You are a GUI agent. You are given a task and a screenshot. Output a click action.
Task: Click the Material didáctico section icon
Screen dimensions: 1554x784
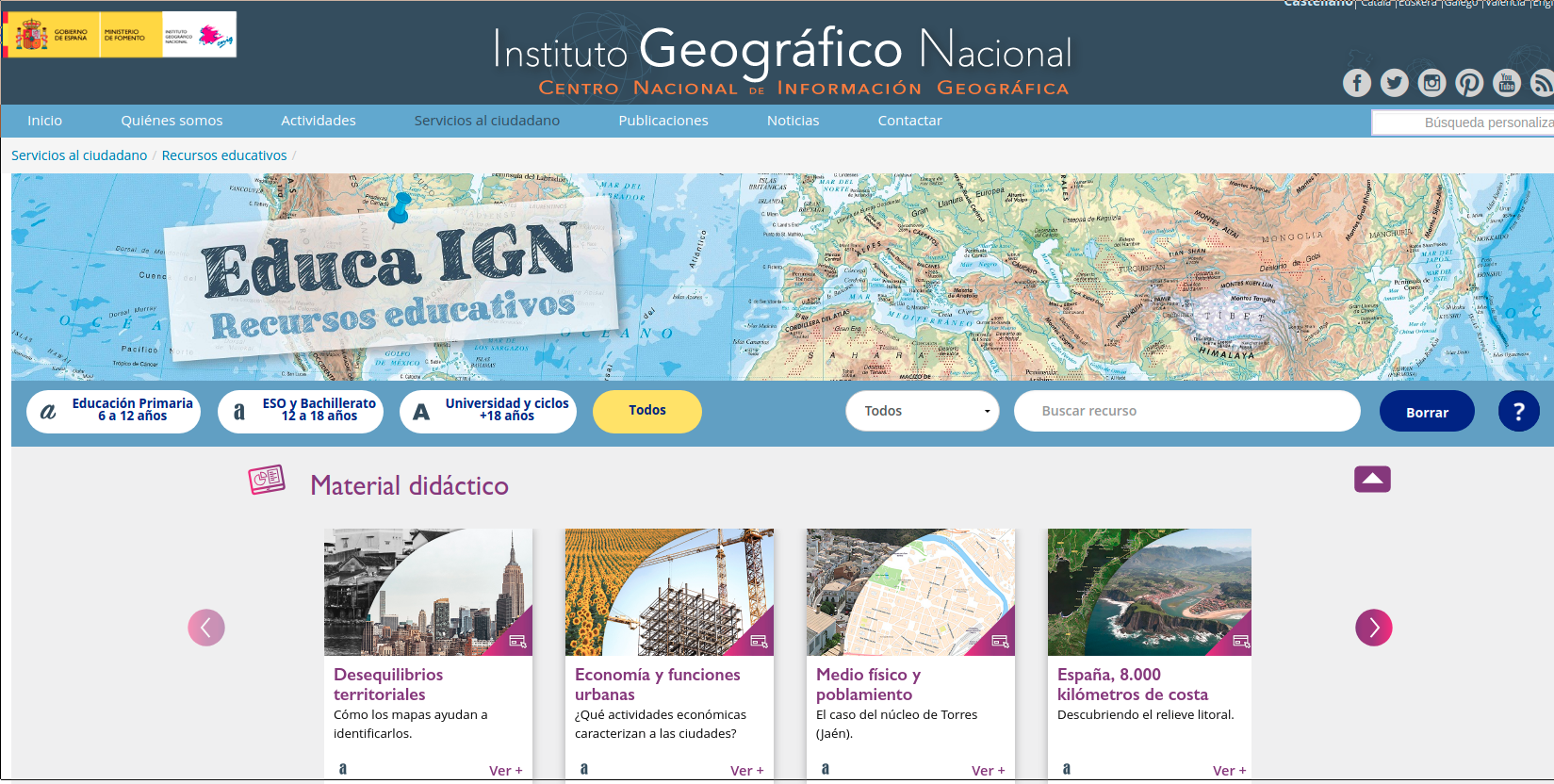[267, 480]
